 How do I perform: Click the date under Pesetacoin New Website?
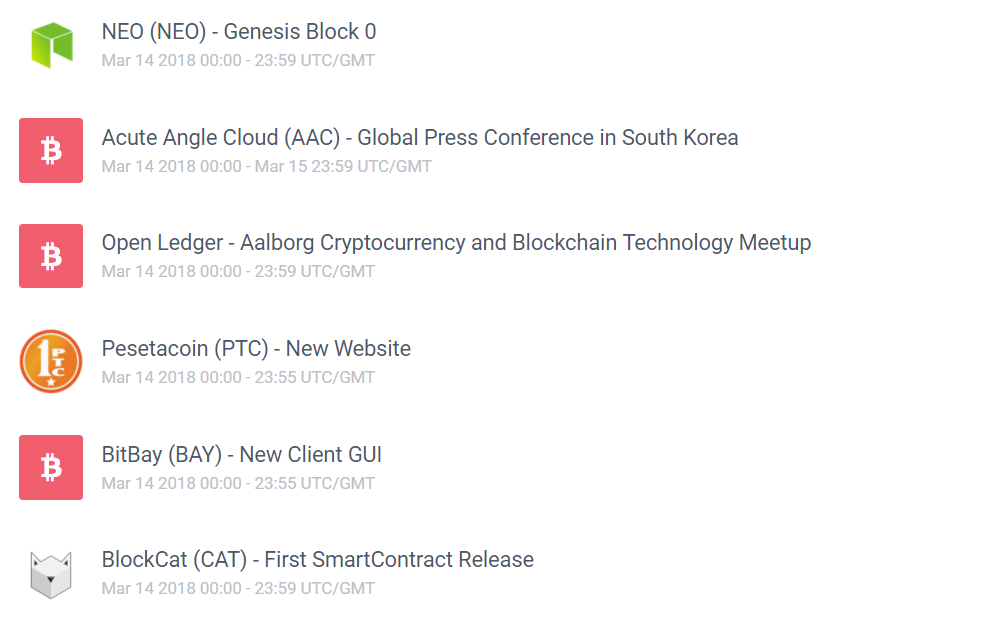238,377
